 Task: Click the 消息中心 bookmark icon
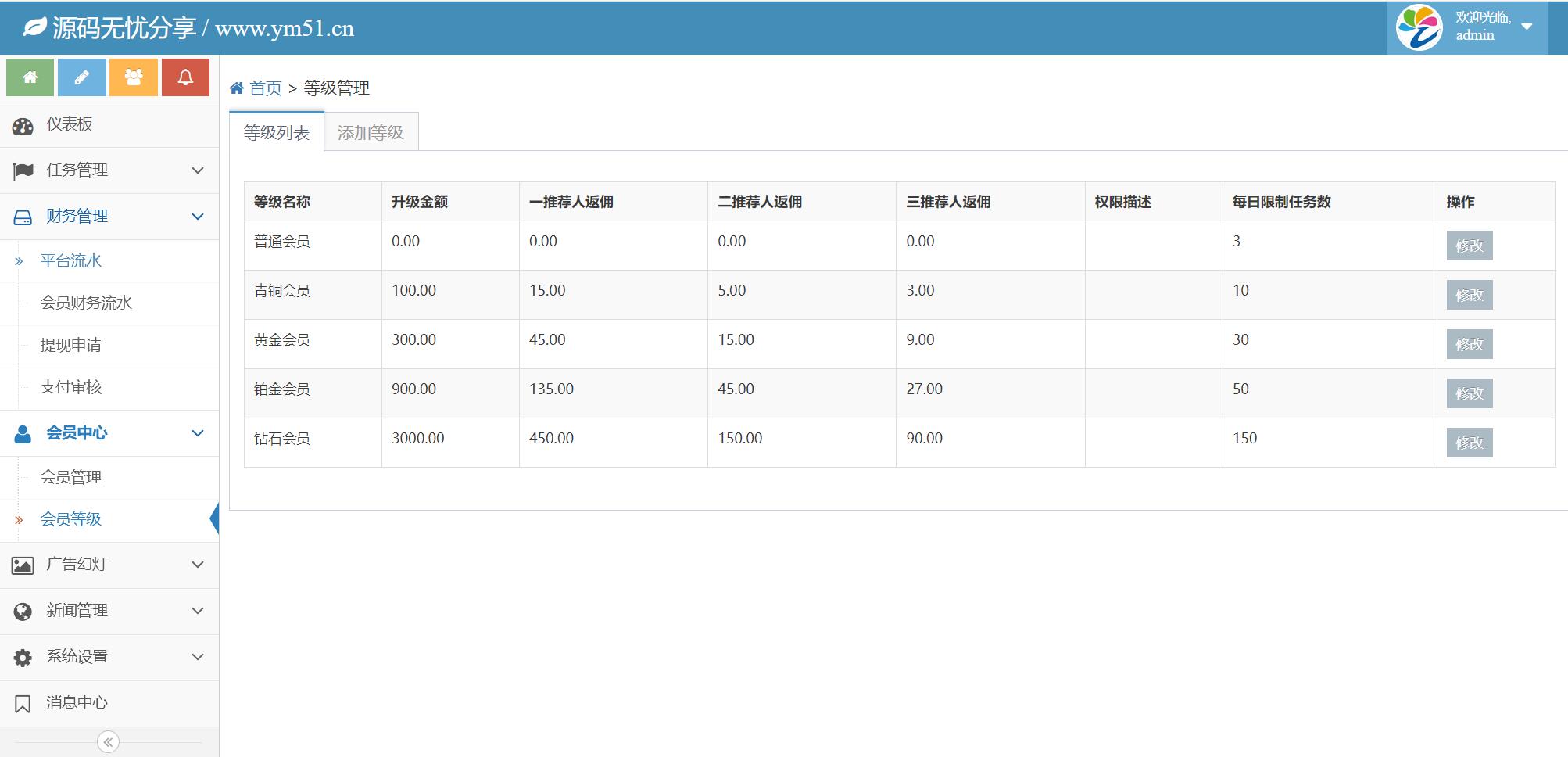pyautogui.click(x=23, y=703)
